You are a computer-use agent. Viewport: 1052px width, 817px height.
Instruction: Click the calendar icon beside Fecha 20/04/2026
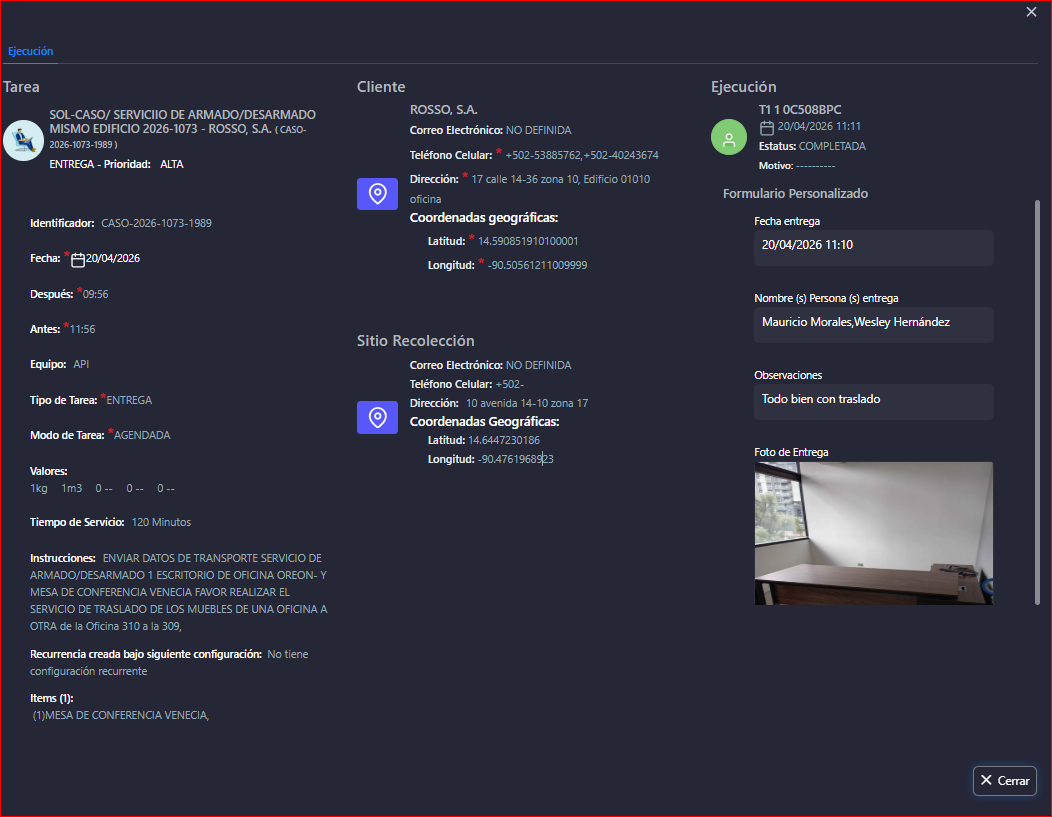(78, 259)
